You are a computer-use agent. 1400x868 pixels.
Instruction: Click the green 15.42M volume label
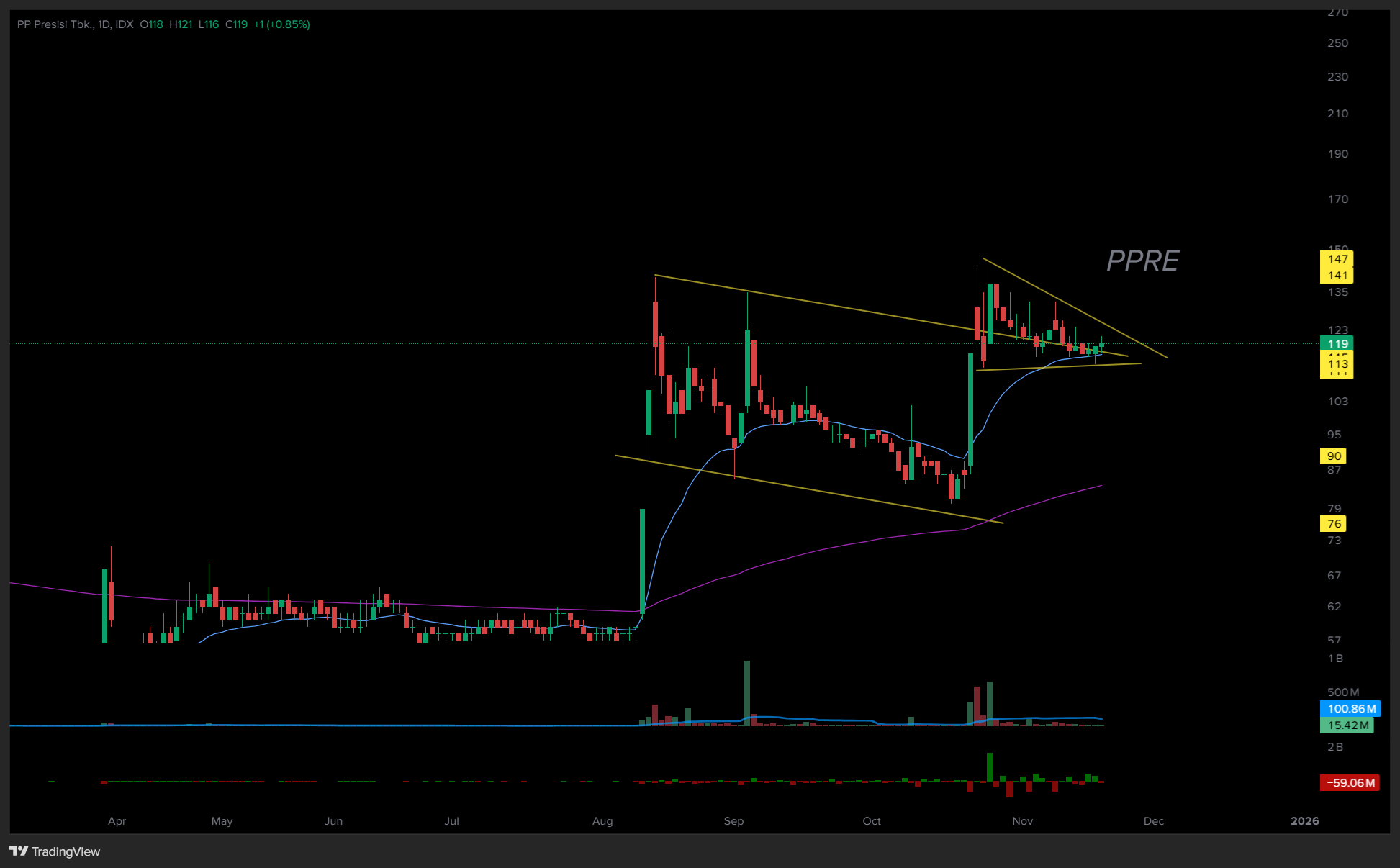[x=1347, y=725]
